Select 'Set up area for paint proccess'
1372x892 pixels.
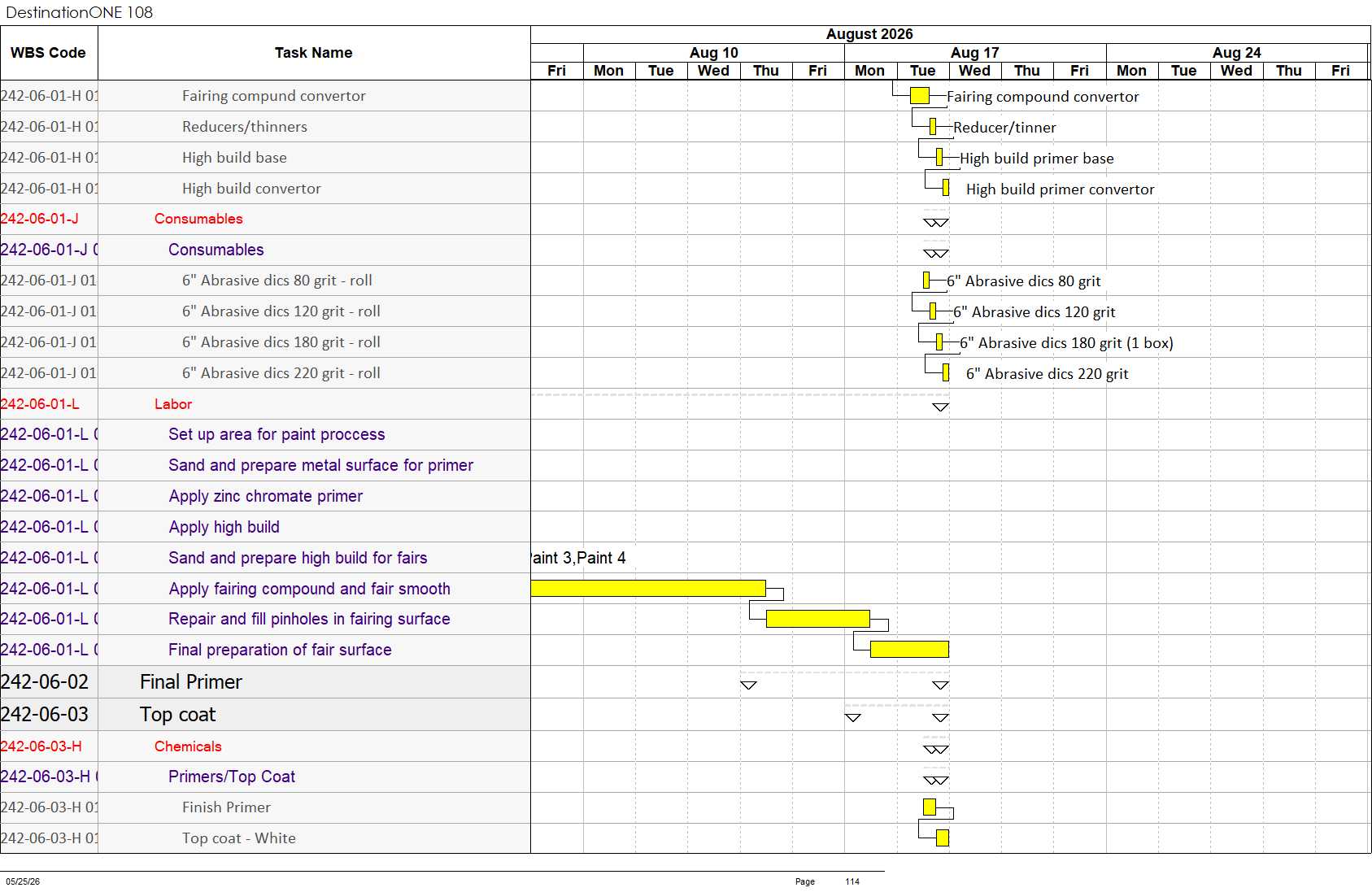point(277,434)
